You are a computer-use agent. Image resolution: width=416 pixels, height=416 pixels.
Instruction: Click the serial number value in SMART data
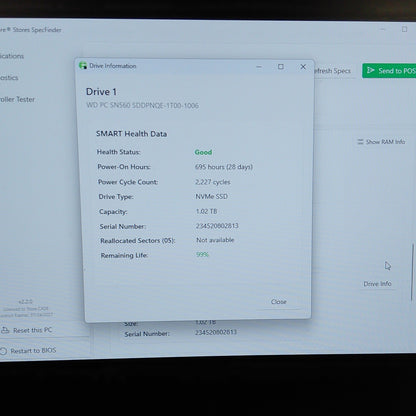217,226
